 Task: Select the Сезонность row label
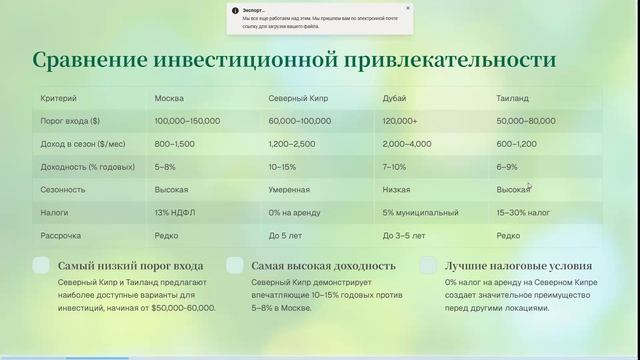click(x=62, y=190)
